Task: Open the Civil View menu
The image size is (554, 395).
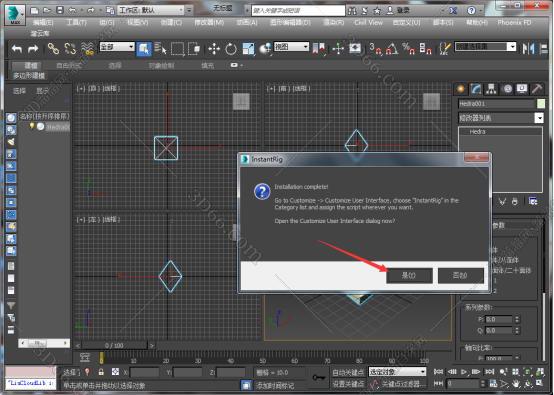Action: [x=369, y=23]
